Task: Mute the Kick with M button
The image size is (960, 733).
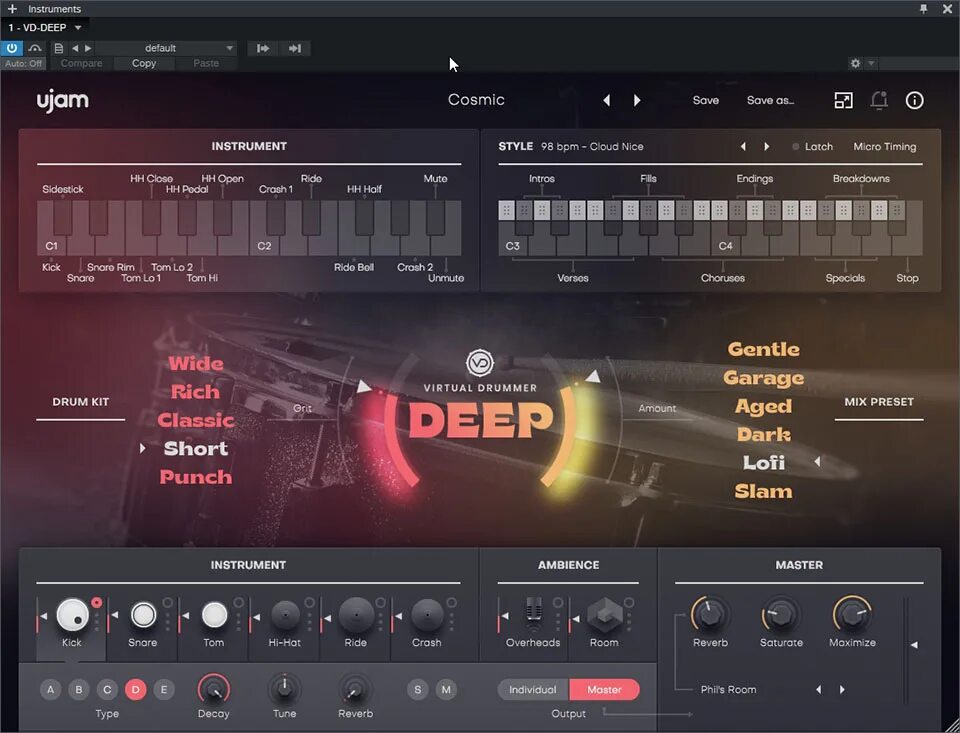Action: 446,690
